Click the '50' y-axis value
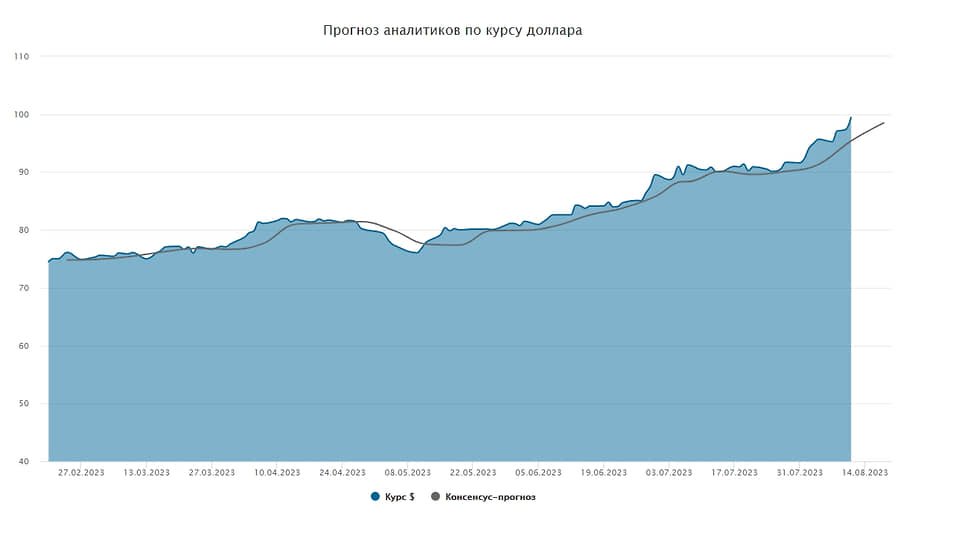This screenshot has width=968, height=544. tap(23, 403)
